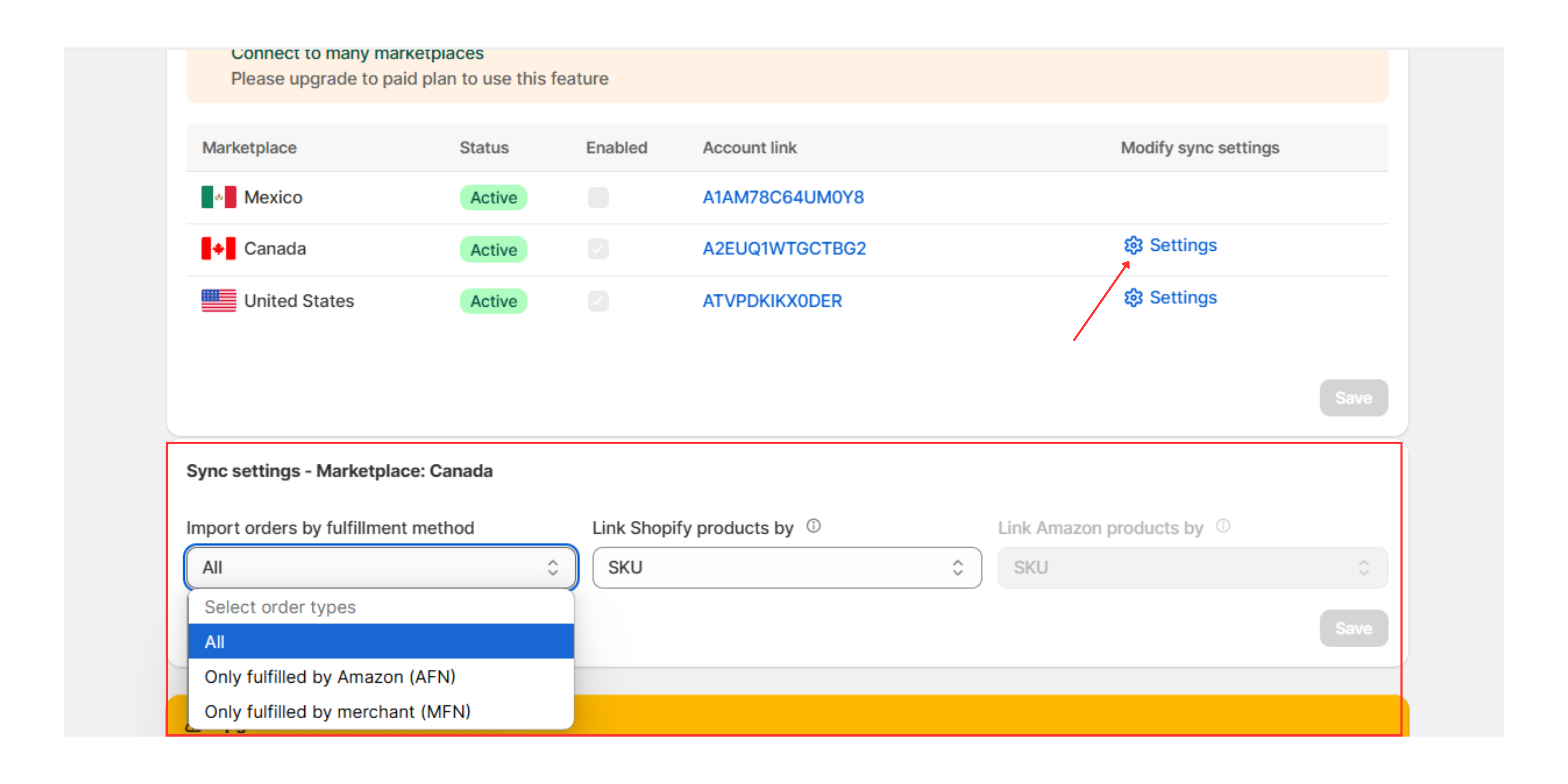The height and width of the screenshot is (784, 1568).
Task: Click the Mexico flag icon
Action: 219,197
